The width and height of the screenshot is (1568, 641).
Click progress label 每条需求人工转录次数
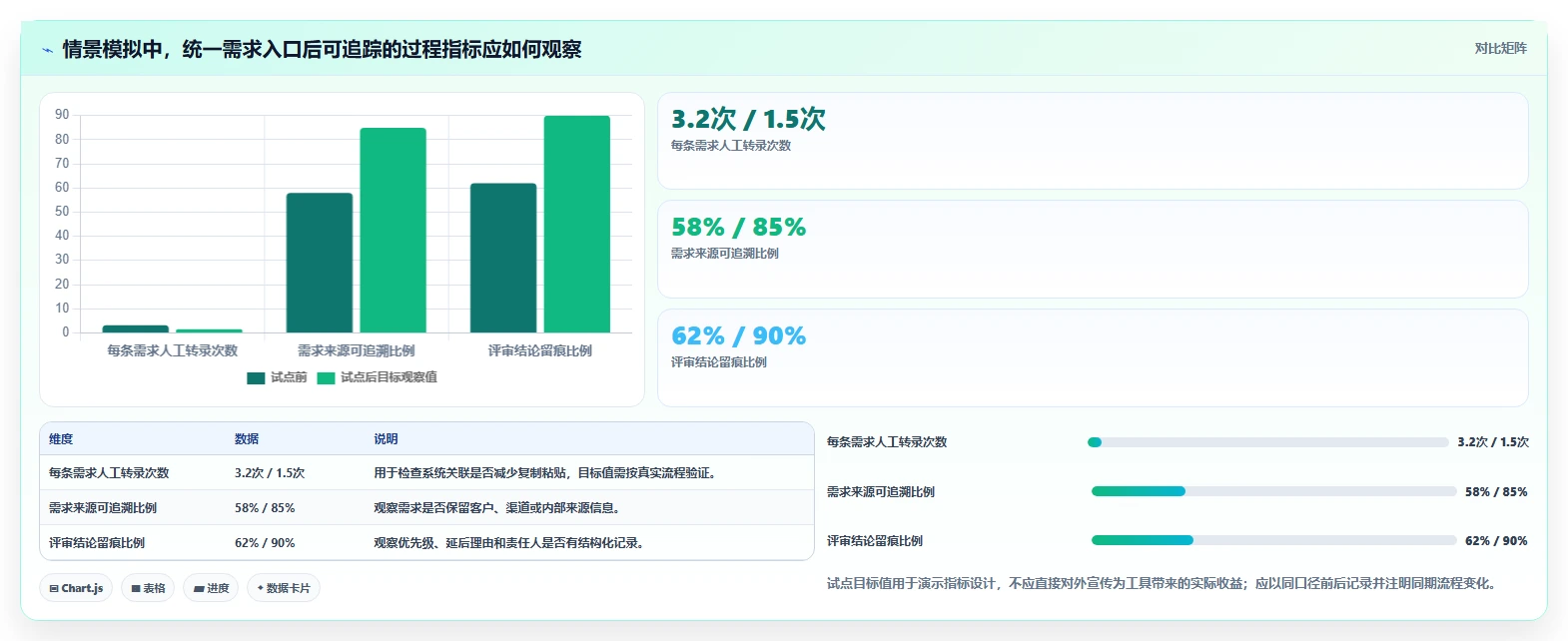point(887,442)
